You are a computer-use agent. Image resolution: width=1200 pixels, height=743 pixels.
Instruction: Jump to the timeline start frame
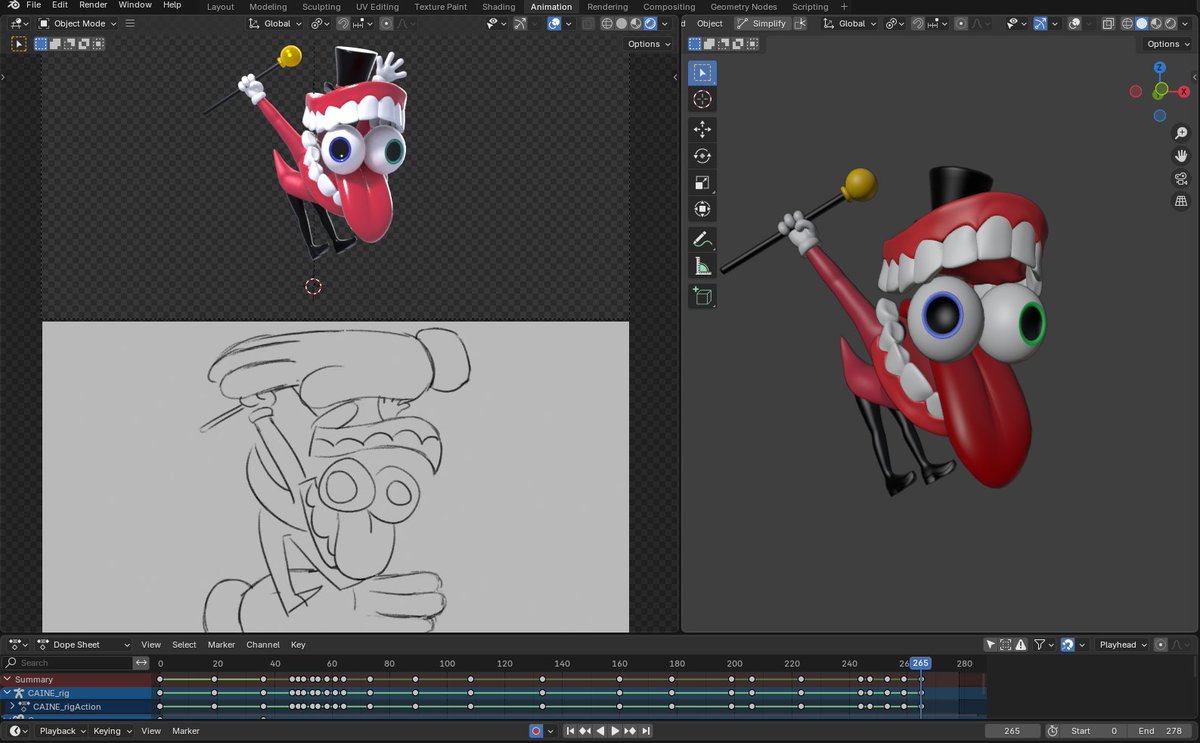(570, 731)
